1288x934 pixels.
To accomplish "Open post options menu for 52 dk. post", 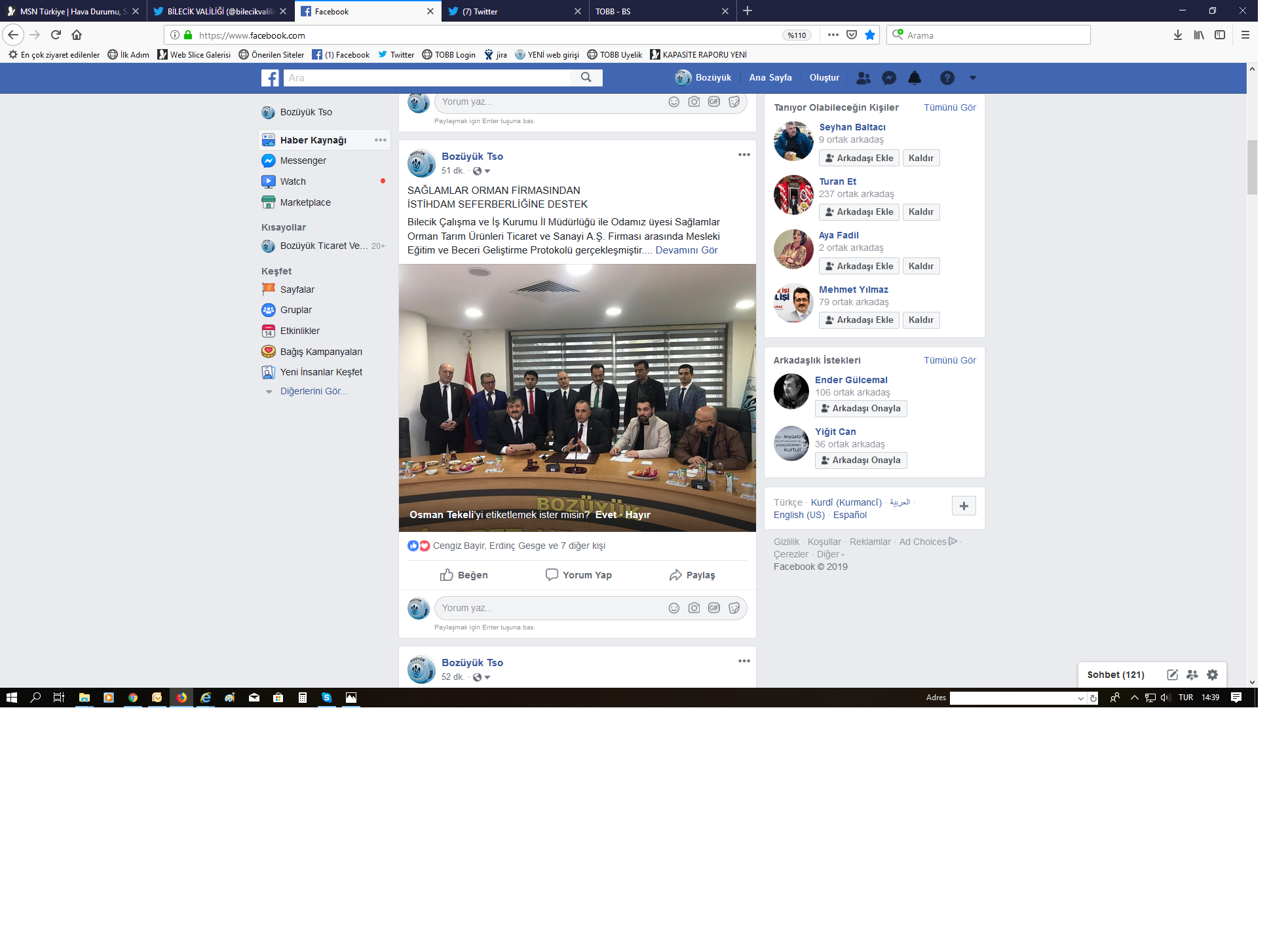I will pos(744,661).
